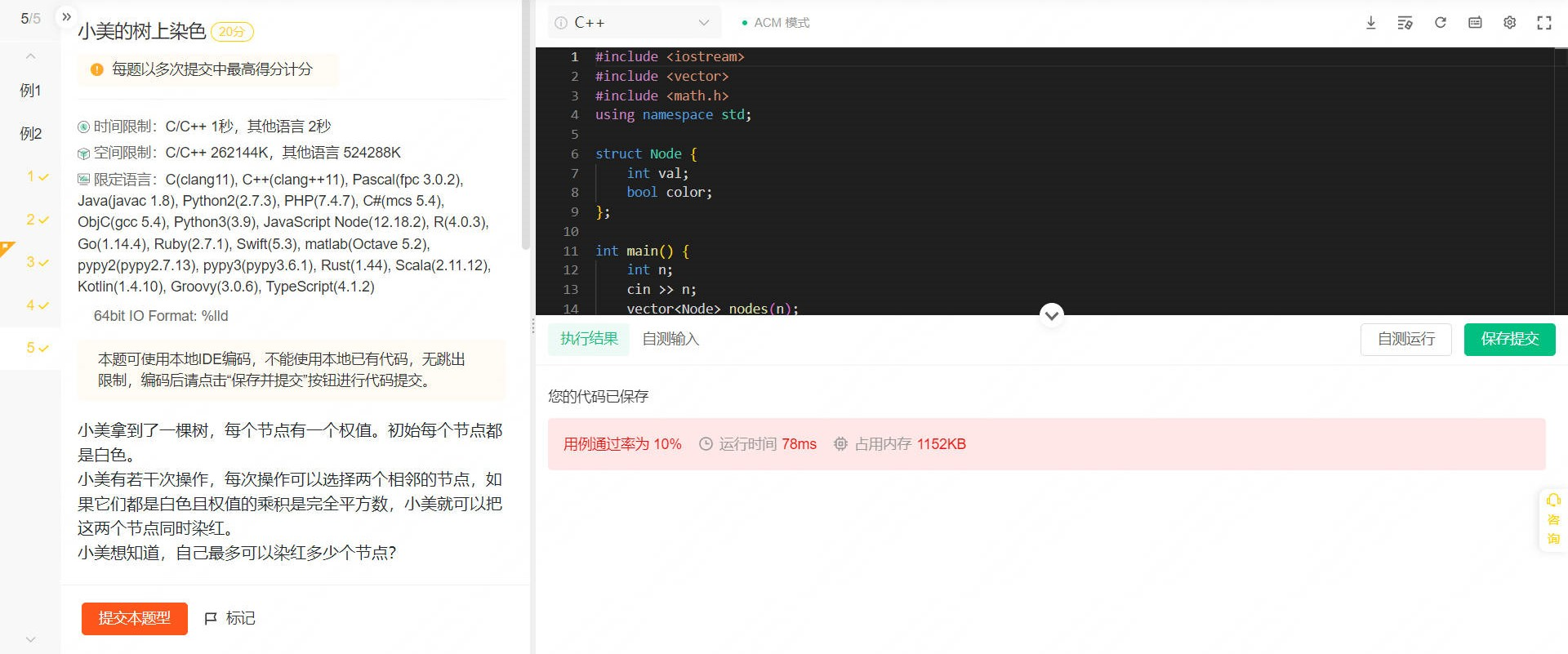Click the '您的代码已保存' message
Screen dimensions: 1568x654
click(x=599, y=397)
